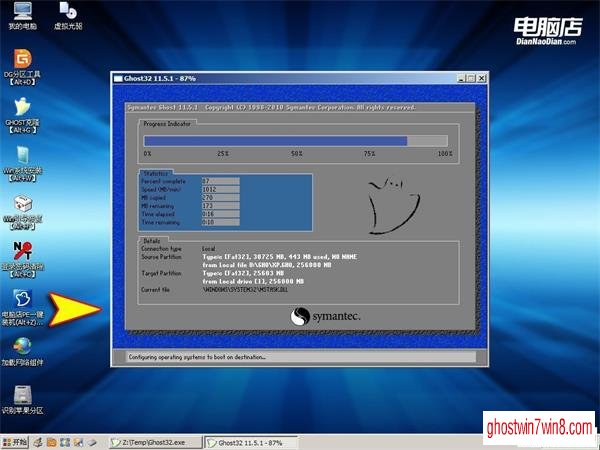Screen dimensions: 600x450
Task: Click the Symantec logo in Ghost window
Action: pos(325,316)
